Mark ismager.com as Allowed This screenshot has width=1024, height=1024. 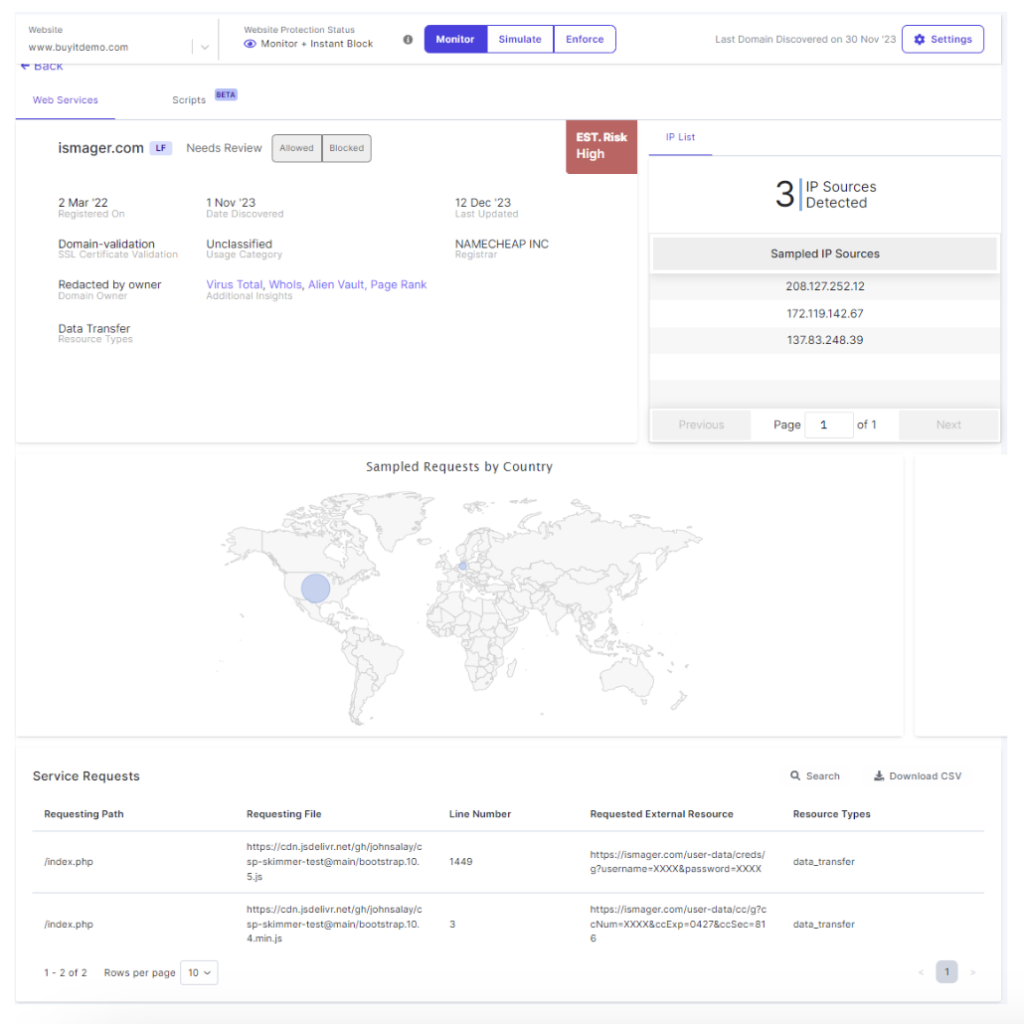(x=296, y=147)
